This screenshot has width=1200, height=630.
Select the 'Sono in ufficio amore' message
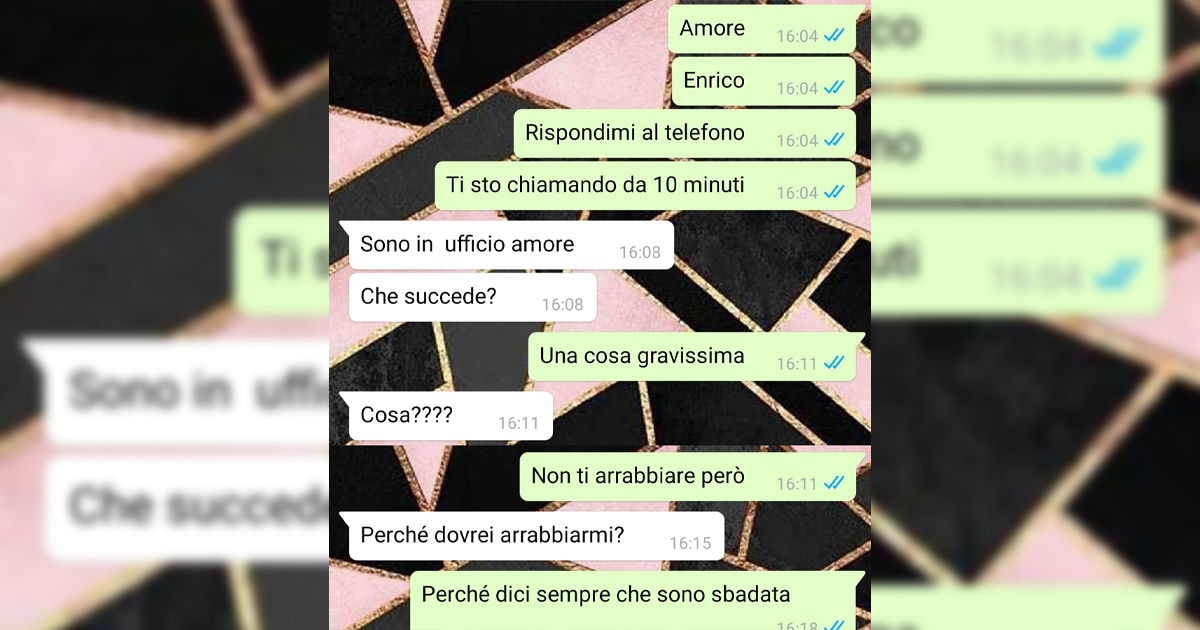pos(506,245)
